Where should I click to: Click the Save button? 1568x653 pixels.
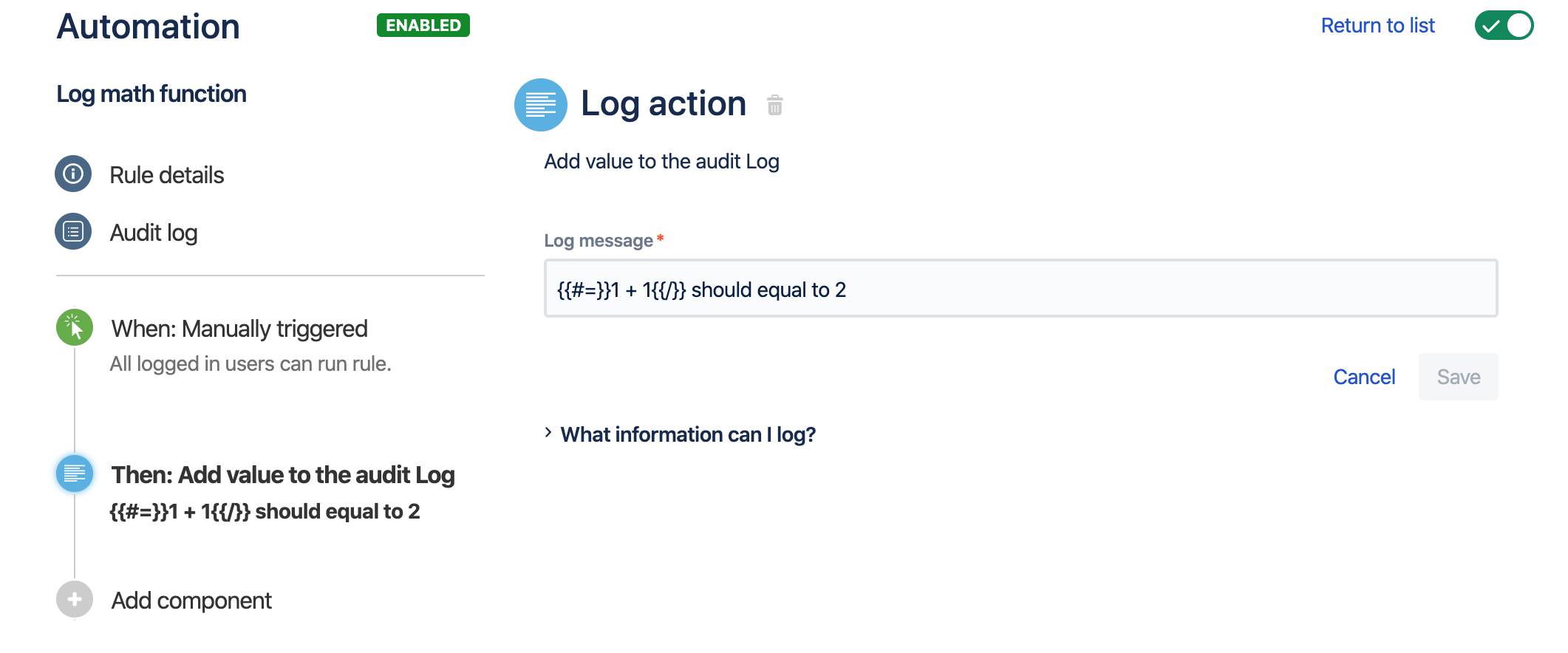point(1458,377)
